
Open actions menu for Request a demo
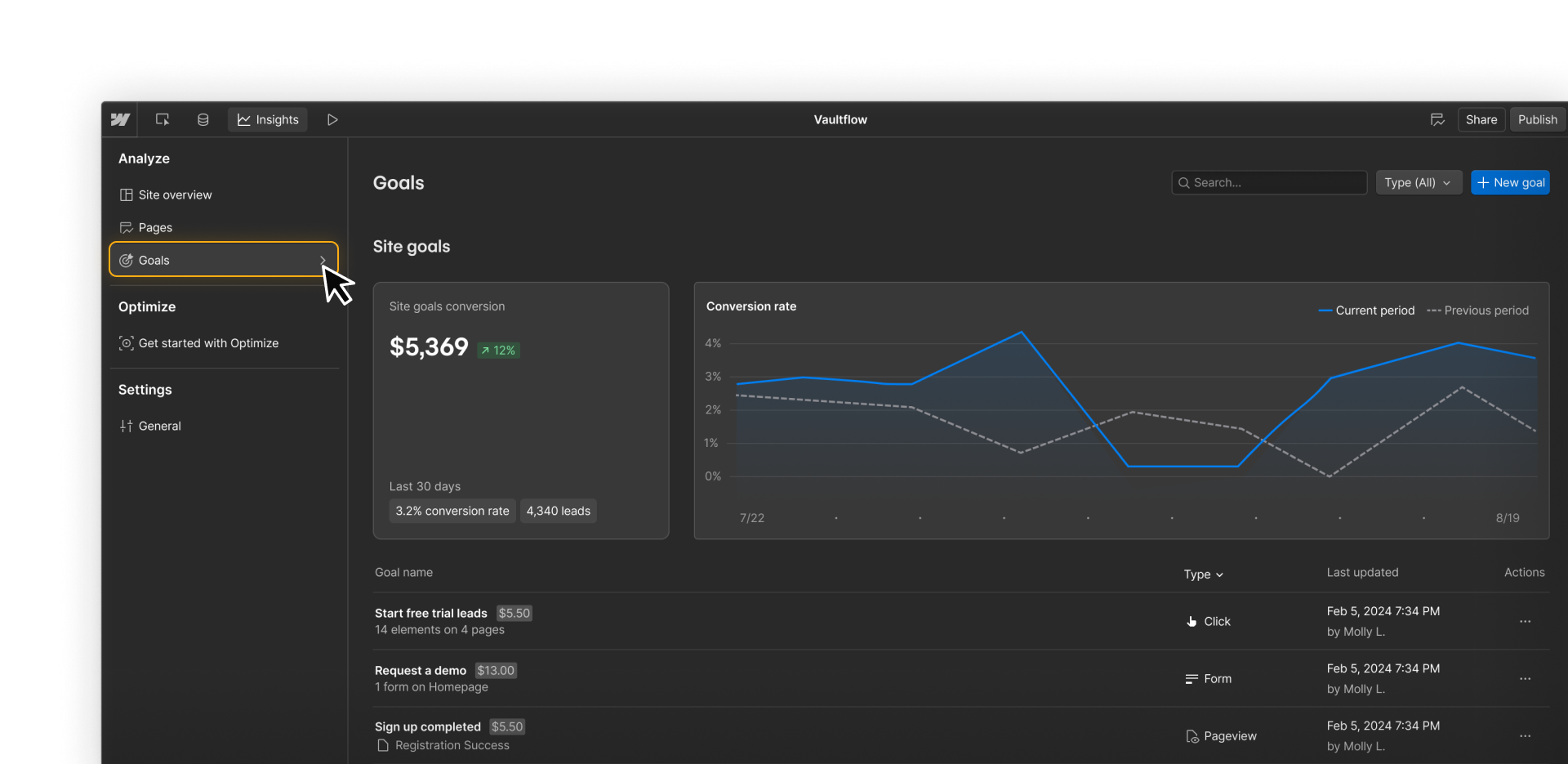[1525, 679]
